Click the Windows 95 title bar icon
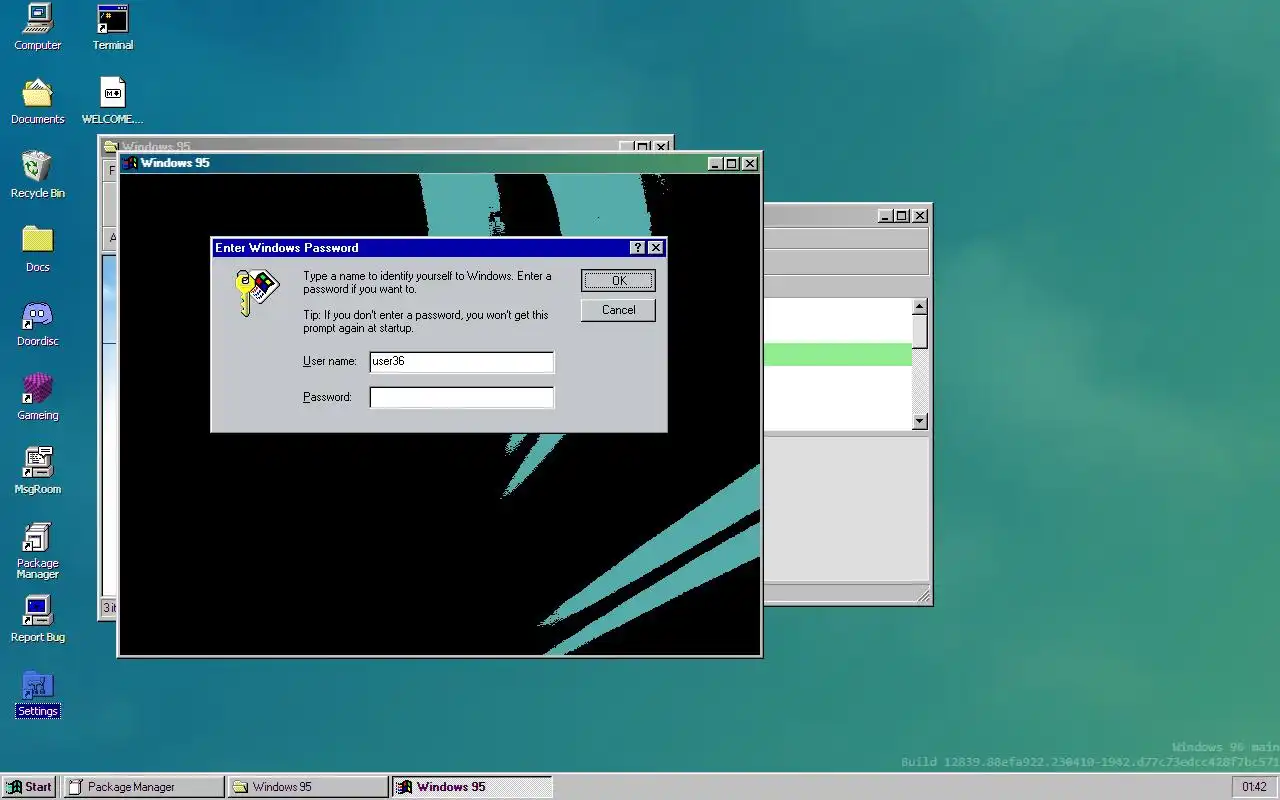Image resolution: width=1280 pixels, height=800 pixels. (130, 163)
